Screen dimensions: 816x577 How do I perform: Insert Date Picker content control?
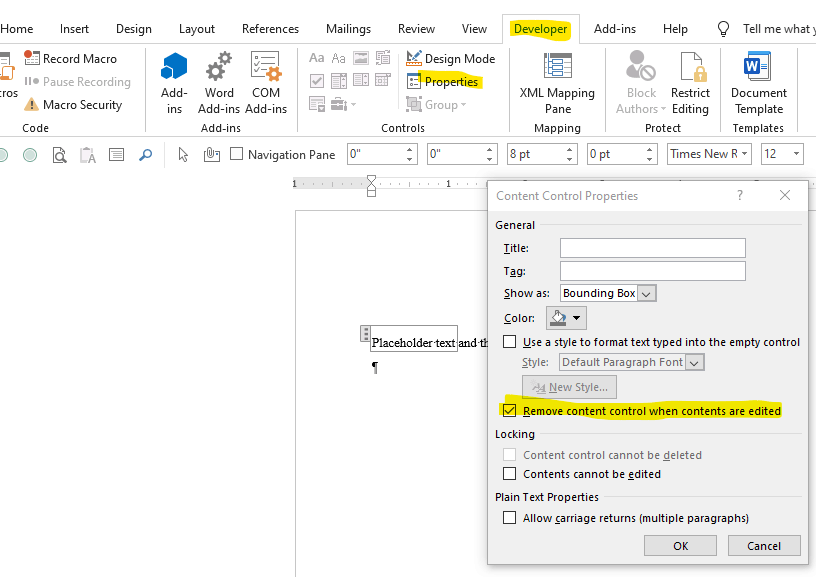[x=383, y=80]
